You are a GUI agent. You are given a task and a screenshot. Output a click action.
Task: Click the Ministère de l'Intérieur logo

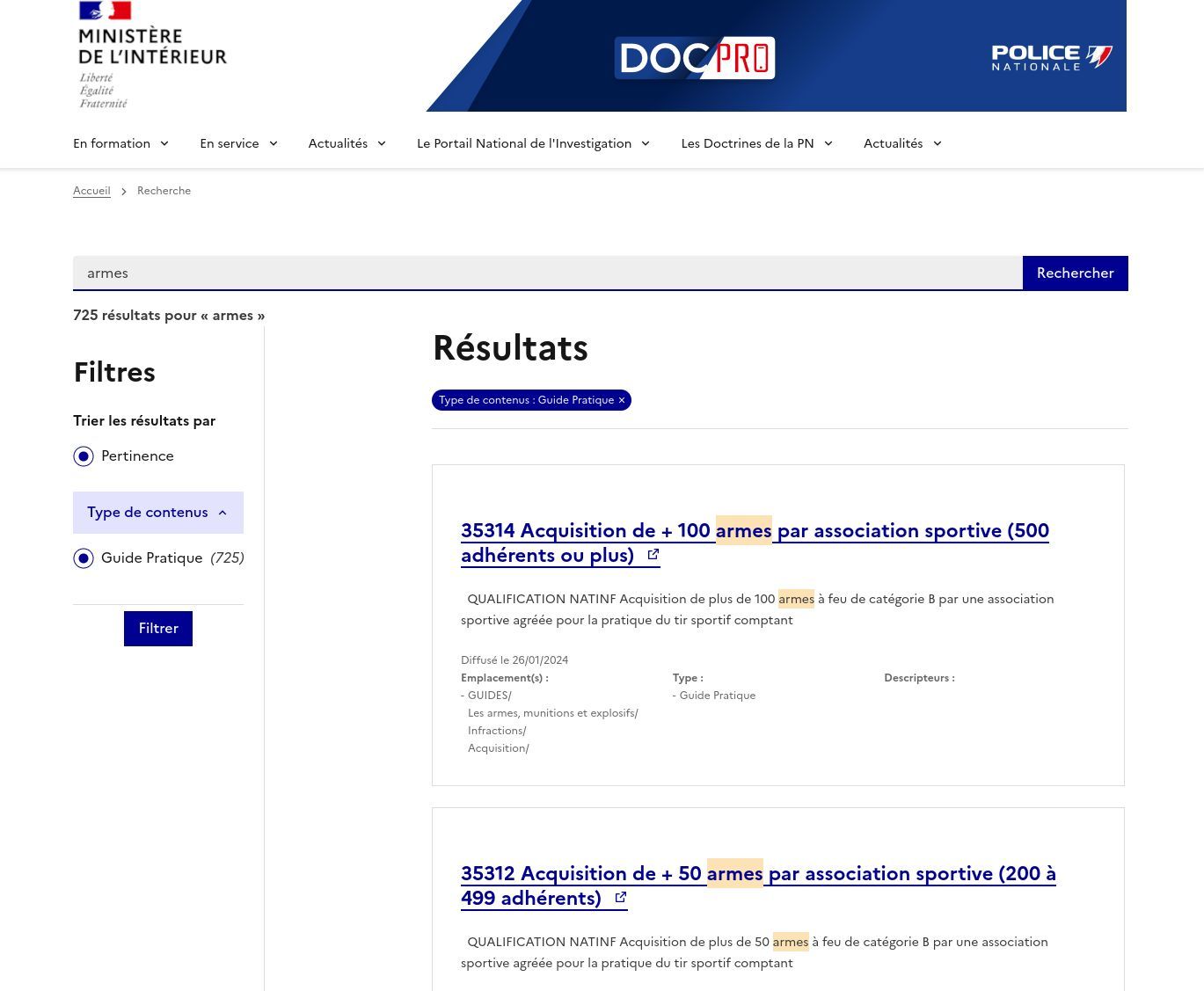[151, 55]
